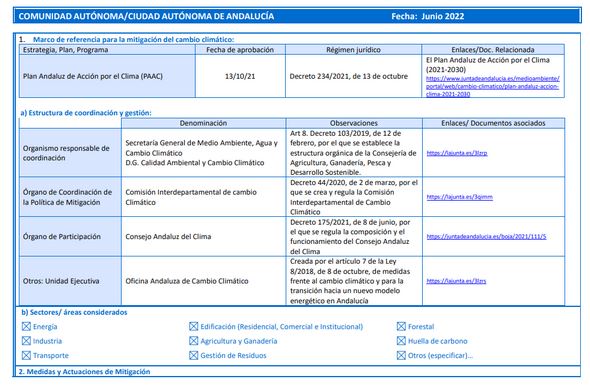Select the Fecha de aprobación header
The width and height of the screenshot is (590, 387).
pyautogui.click(x=240, y=50)
